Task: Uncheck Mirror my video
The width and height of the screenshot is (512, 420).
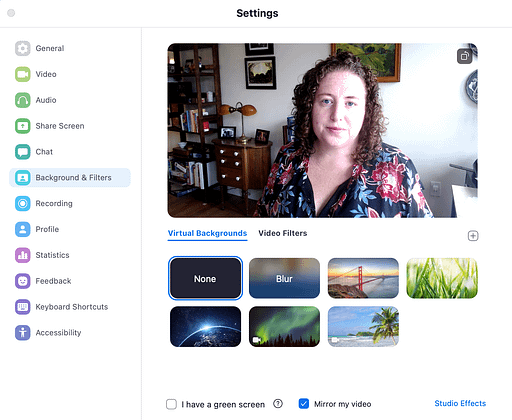Action: click(x=304, y=404)
